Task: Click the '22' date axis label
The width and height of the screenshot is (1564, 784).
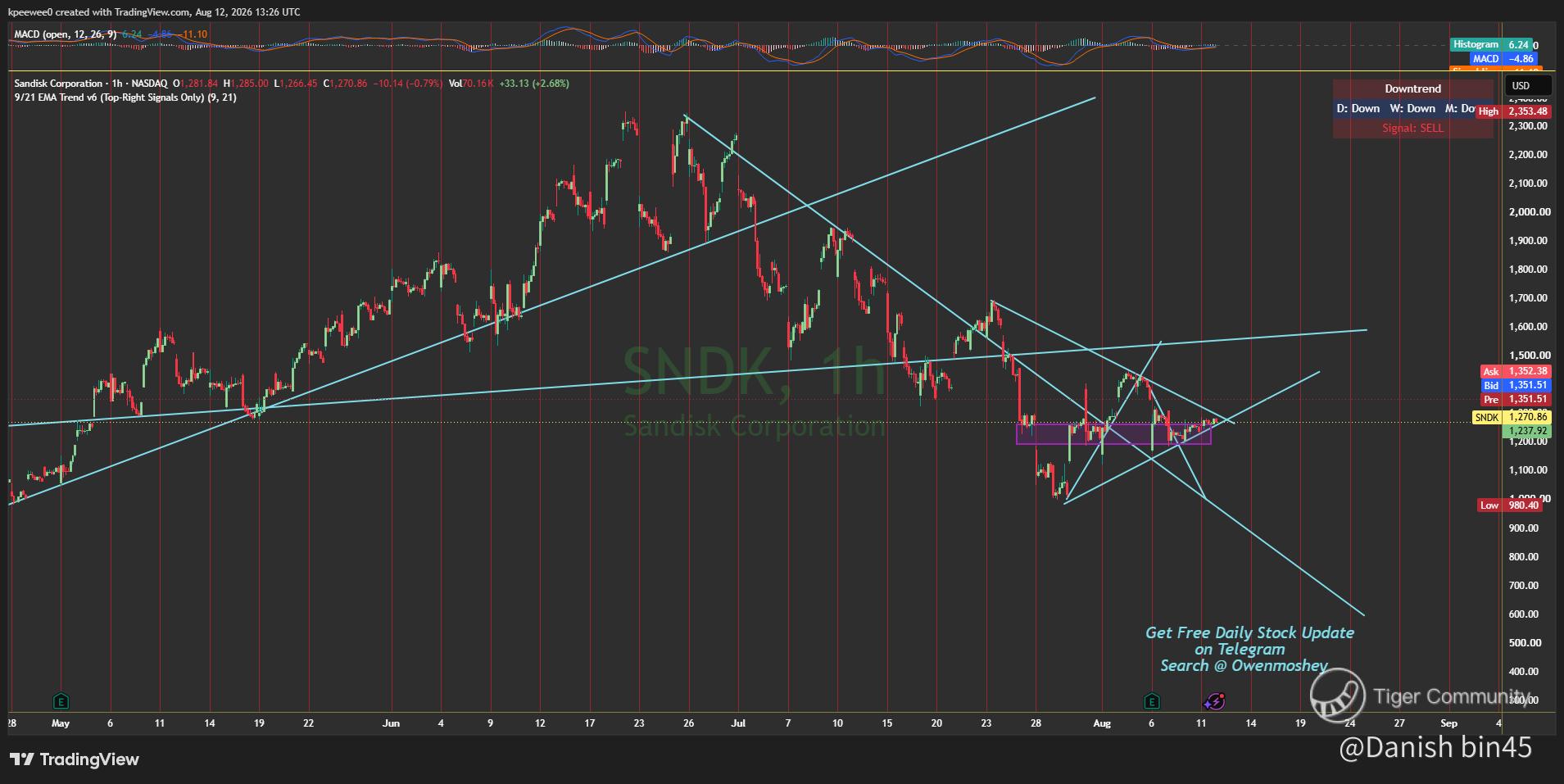Action: pyautogui.click(x=308, y=723)
